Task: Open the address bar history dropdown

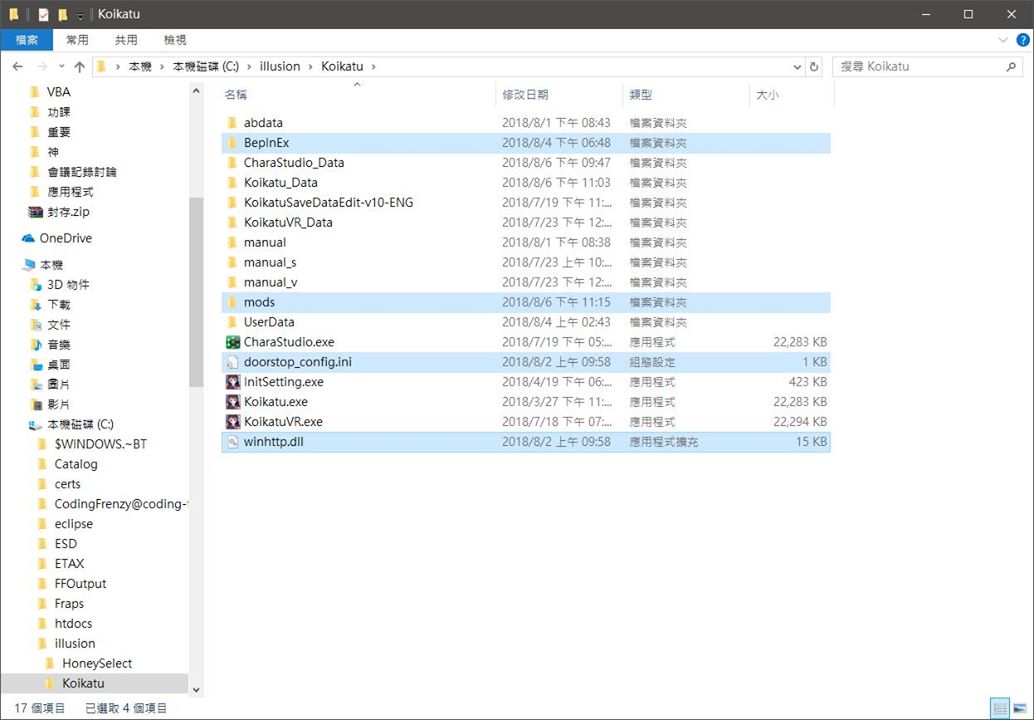Action: pos(797,67)
